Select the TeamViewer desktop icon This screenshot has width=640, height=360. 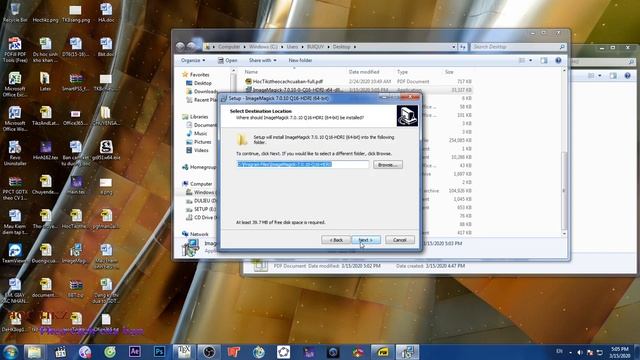coord(15,253)
